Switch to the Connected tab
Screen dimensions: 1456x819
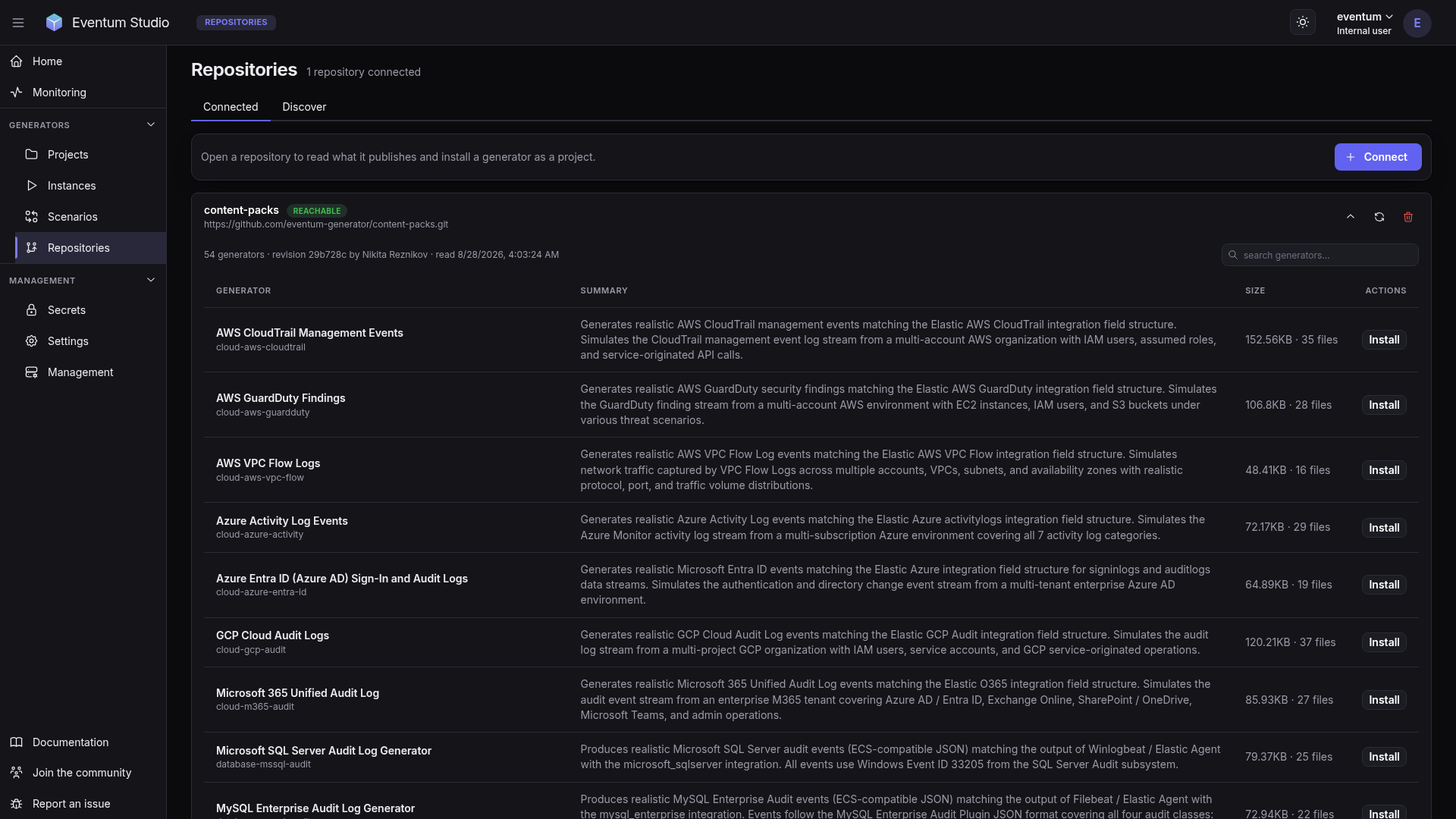tap(231, 107)
